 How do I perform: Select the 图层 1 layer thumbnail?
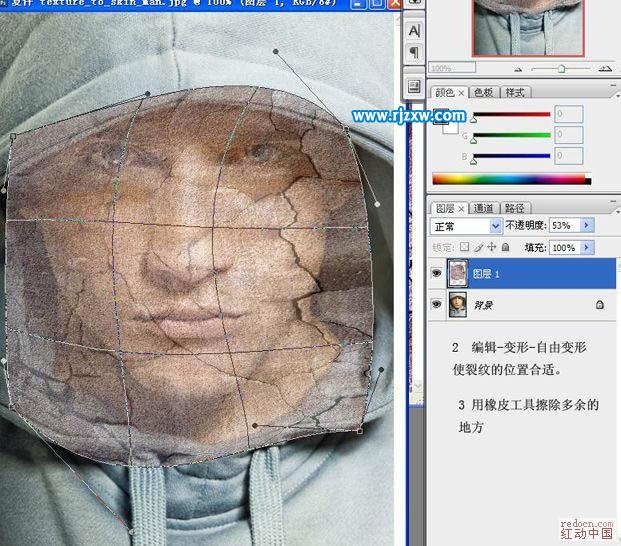click(457, 273)
